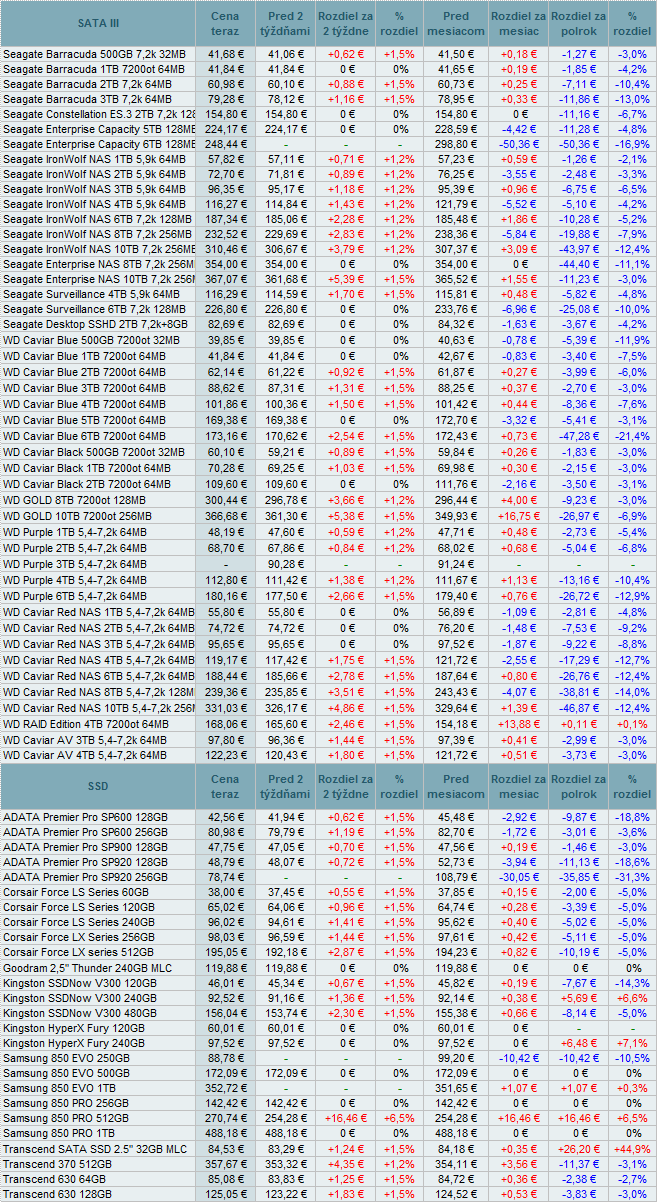Select the Seagate Barracuda 1TB 7200ot product name
Viewport: 657px width, 1202px height.
93,69
